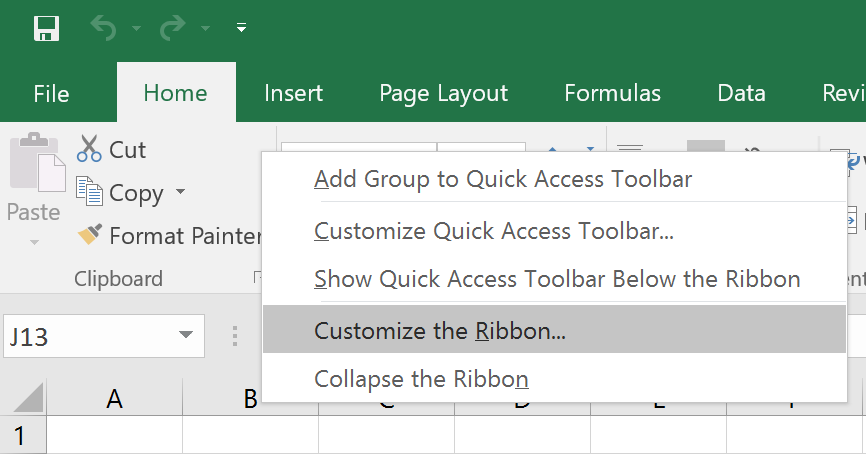The width and height of the screenshot is (866, 454).
Task: Click the Undo arrow icon
Action: tap(104, 28)
